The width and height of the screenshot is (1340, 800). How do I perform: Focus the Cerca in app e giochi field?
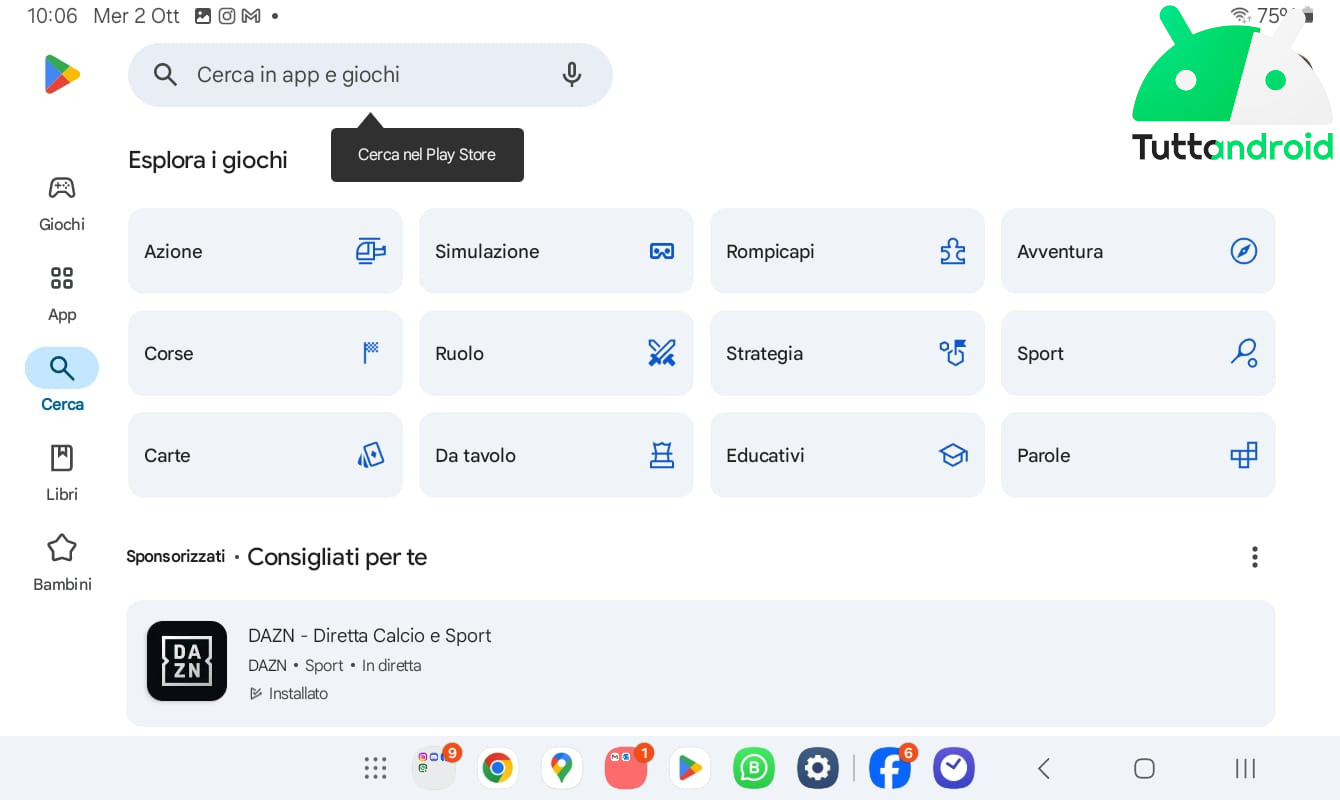click(x=370, y=75)
